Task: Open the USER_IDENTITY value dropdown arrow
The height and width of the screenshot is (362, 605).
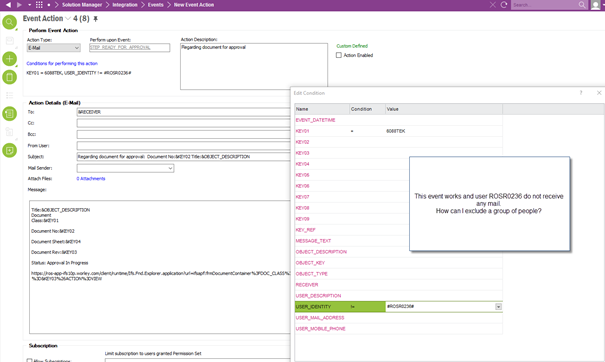Action: click(x=499, y=307)
